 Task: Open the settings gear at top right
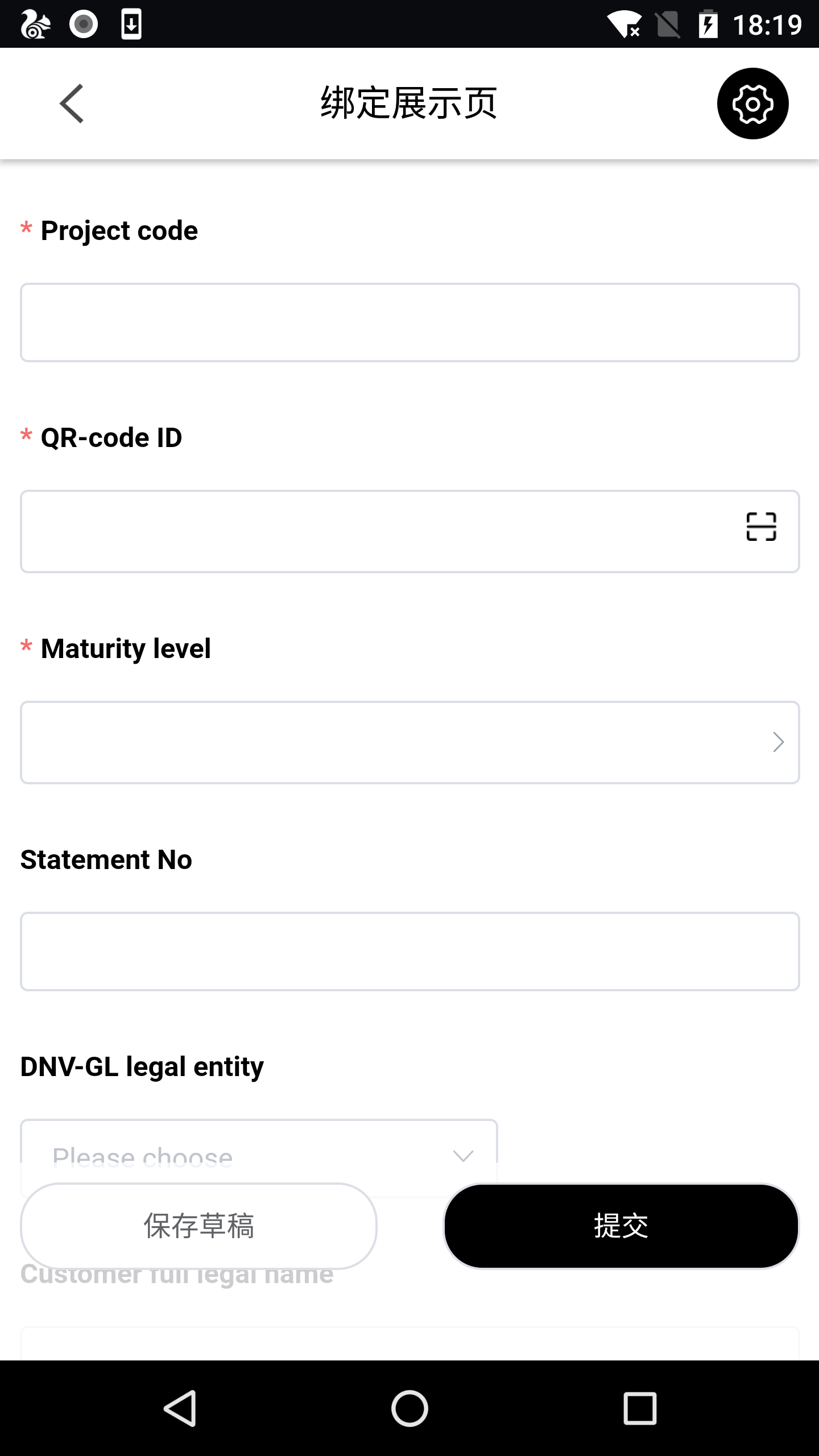click(752, 104)
